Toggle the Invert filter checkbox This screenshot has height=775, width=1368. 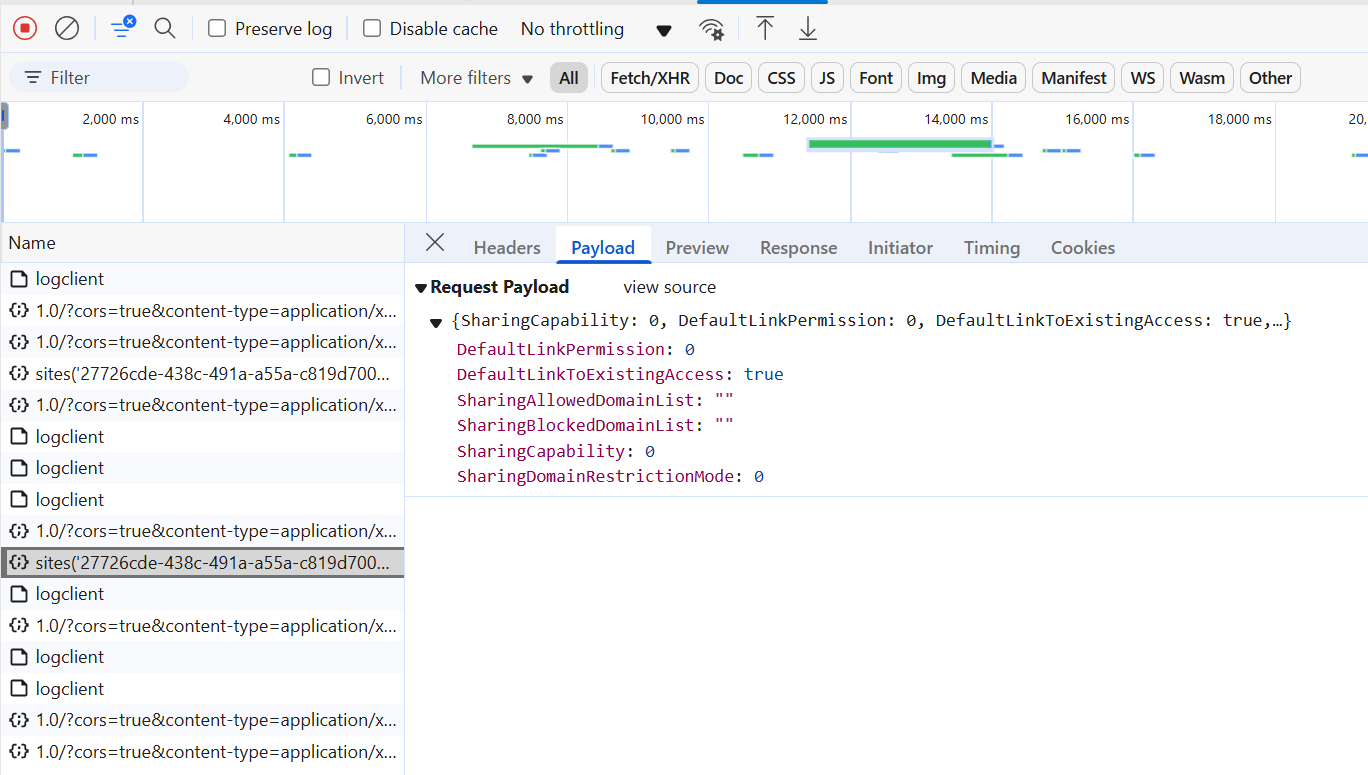point(321,78)
